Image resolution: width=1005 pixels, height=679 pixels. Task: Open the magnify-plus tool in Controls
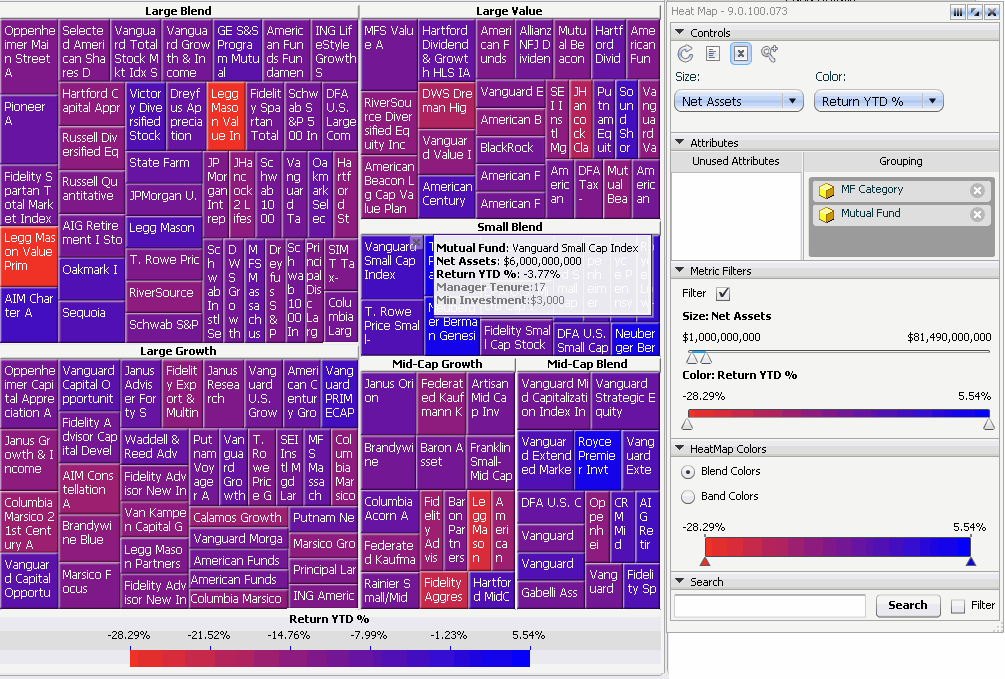pyautogui.click(x=768, y=53)
